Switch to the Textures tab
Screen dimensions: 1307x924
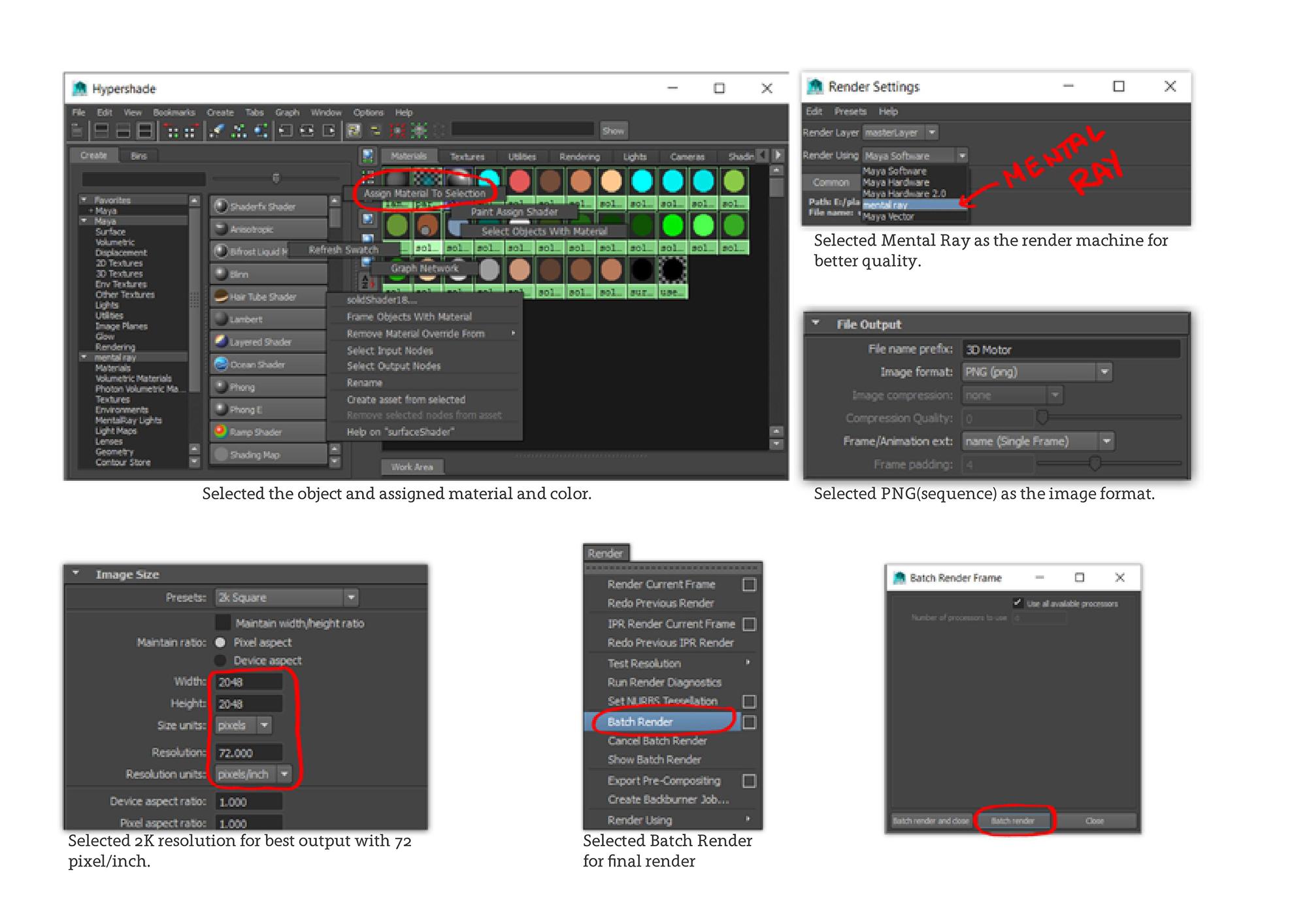[467, 156]
